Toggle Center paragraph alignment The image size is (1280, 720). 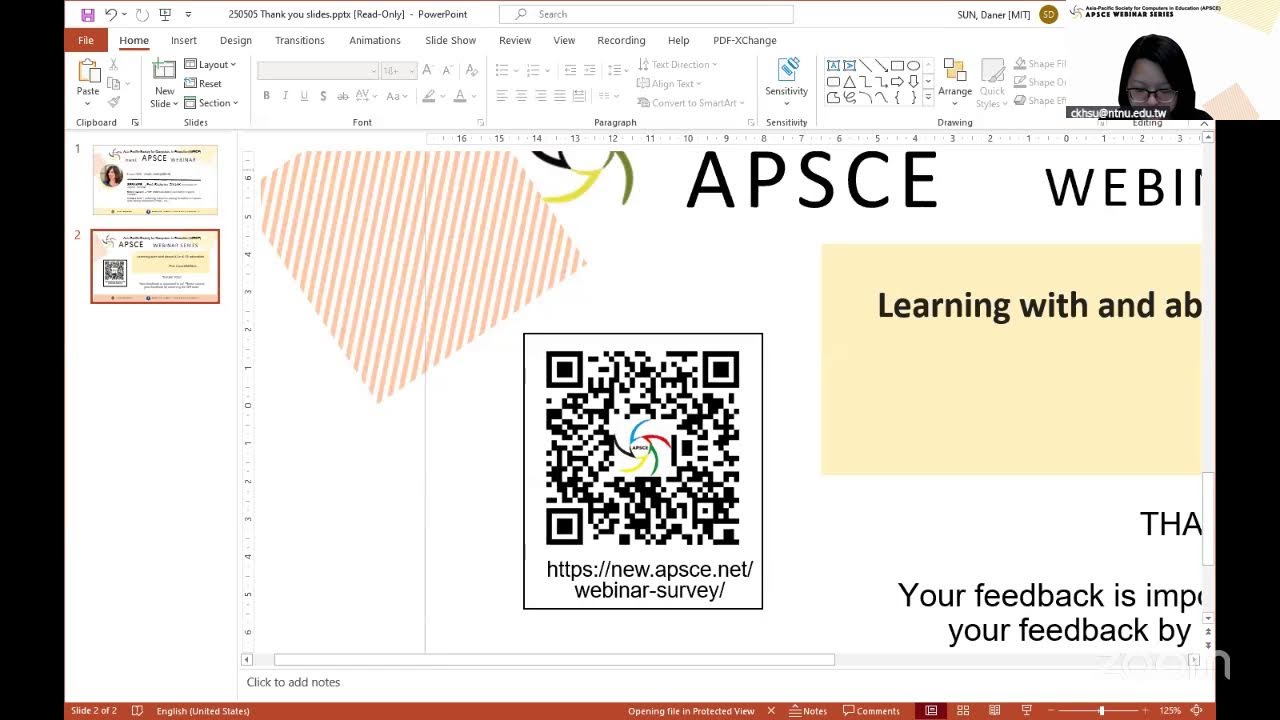[x=522, y=96]
